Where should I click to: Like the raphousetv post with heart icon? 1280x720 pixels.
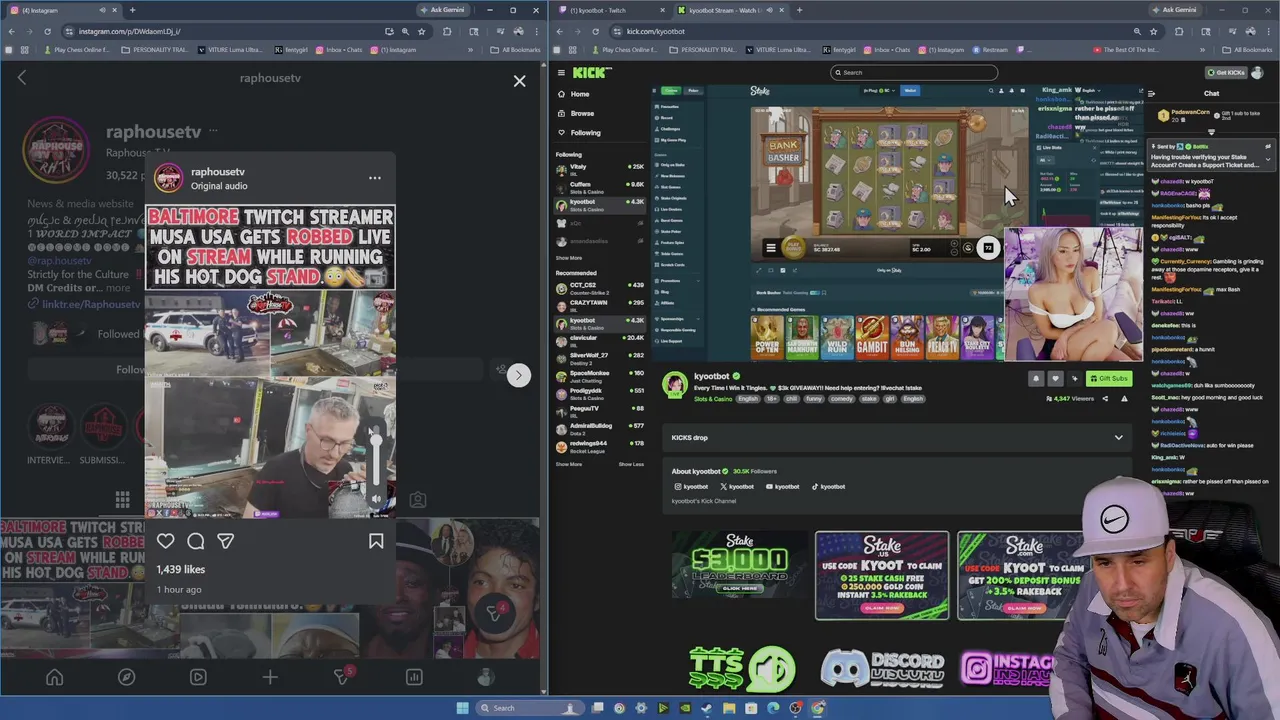tap(166, 541)
